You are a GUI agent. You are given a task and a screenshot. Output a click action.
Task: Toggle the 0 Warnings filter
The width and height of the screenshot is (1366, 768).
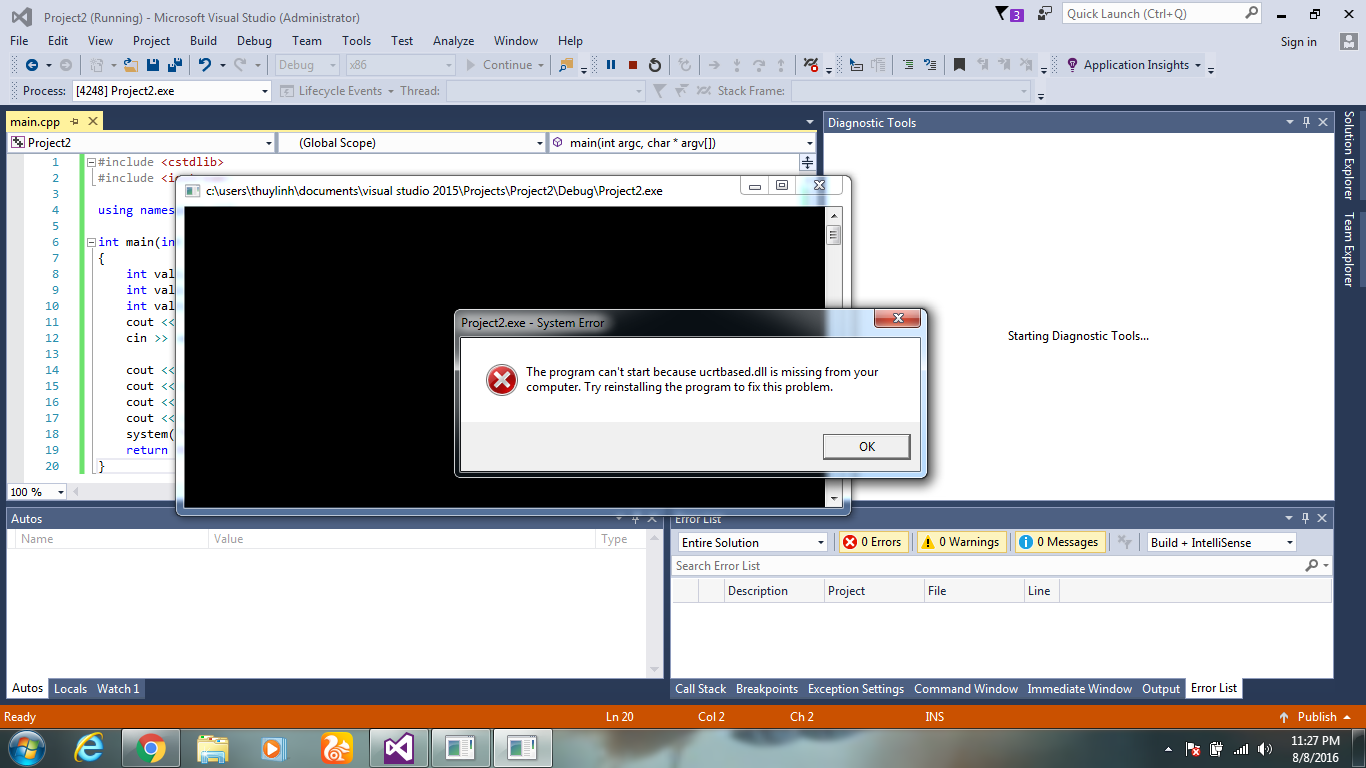tap(962, 542)
